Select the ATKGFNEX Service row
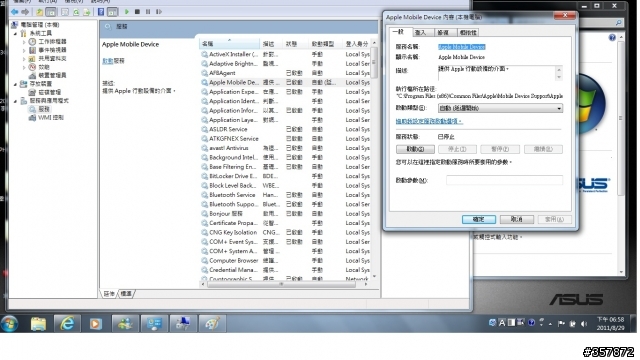The width and height of the screenshot is (640, 360). [285, 138]
